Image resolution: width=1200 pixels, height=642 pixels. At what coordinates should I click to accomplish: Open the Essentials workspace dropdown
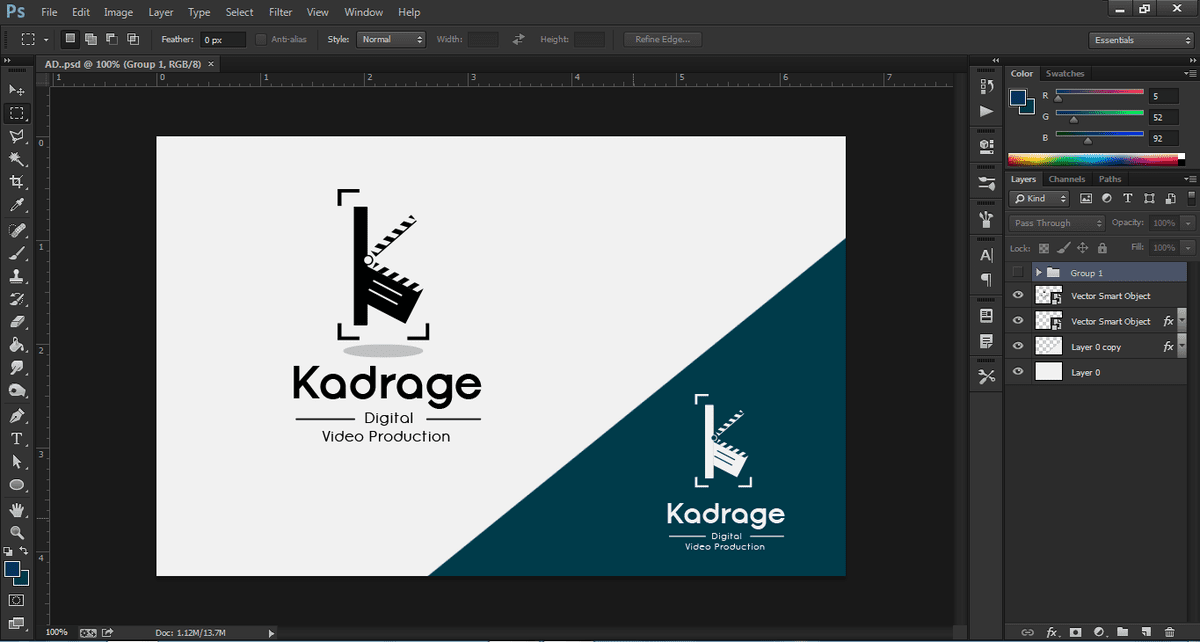pos(1140,40)
